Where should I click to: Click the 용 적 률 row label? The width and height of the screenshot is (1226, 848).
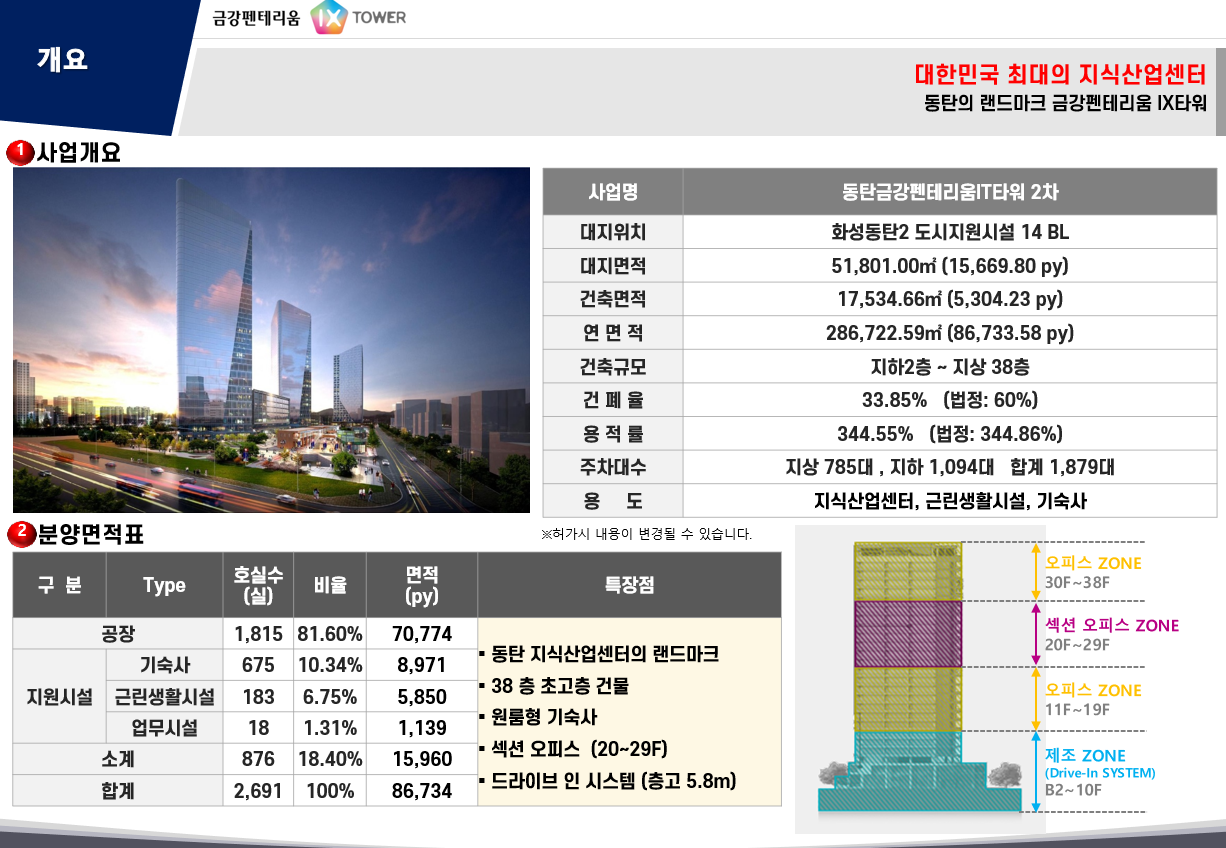[x=612, y=433]
